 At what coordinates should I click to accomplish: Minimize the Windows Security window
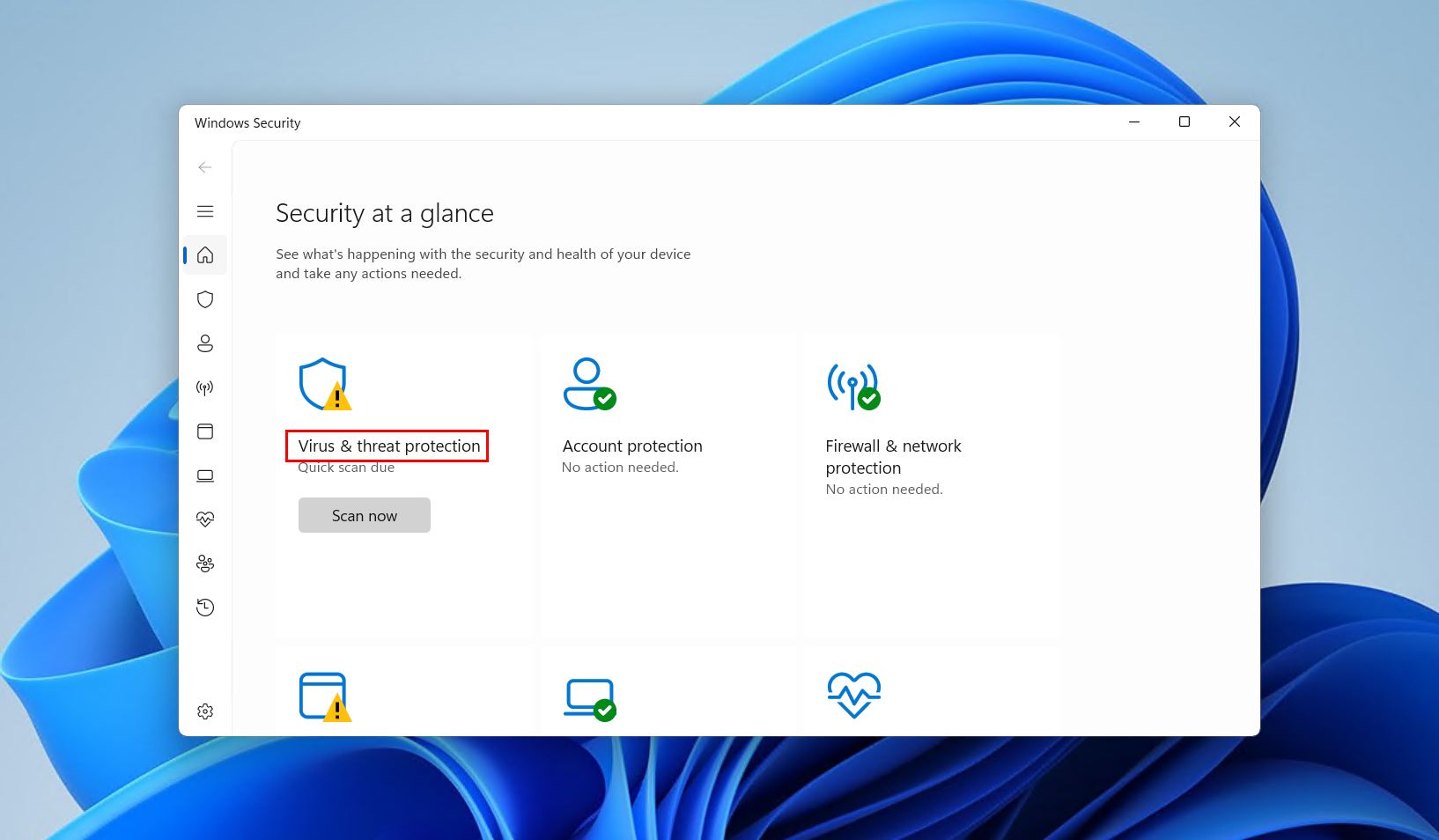tap(1134, 122)
